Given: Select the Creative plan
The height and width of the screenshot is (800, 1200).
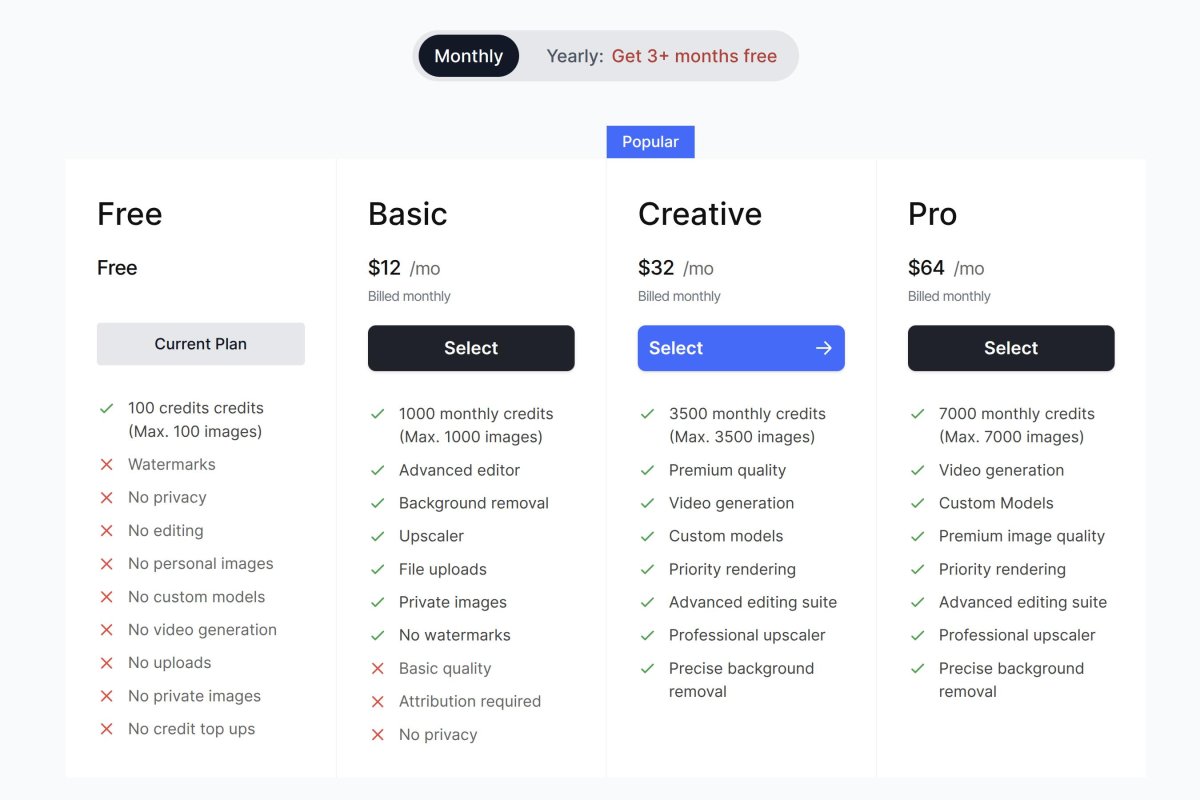Looking at the screenshot, I should coord(740,348).
